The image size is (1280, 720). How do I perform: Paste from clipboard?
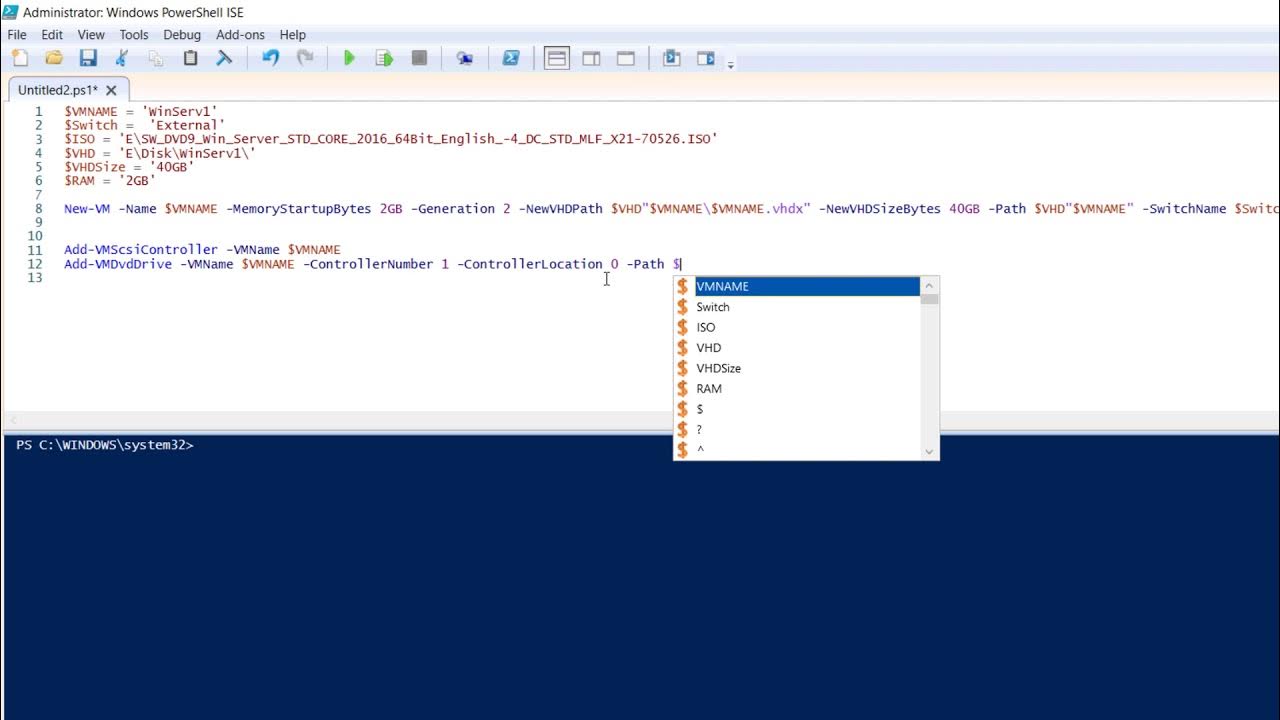[190, 58]
